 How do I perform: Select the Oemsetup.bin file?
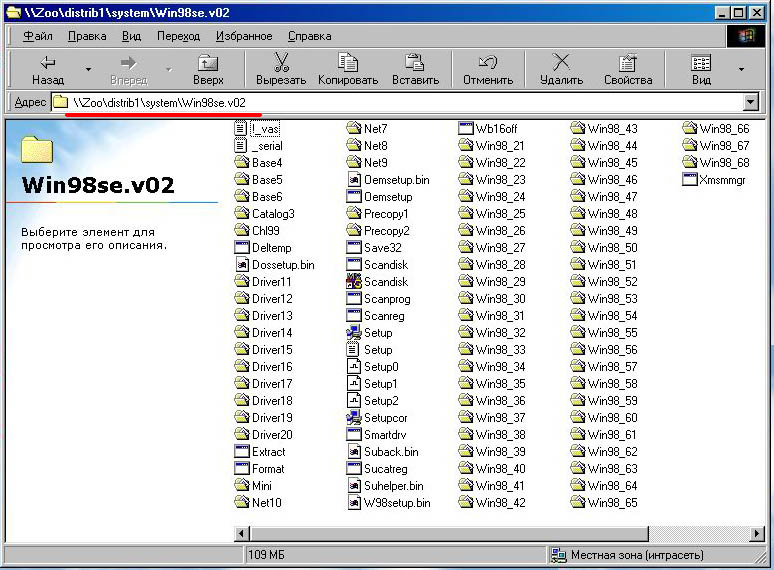point(388,180)
